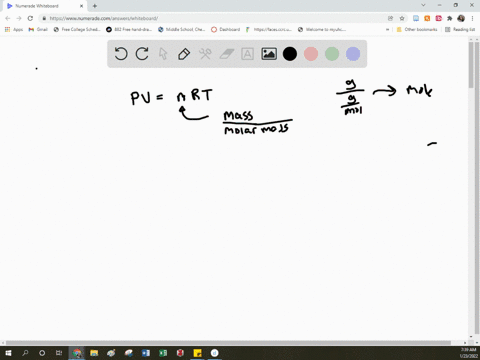Open the Free College Sched bookmark
Viewport: 480px width, 360px height.
(x=77, y=29)
